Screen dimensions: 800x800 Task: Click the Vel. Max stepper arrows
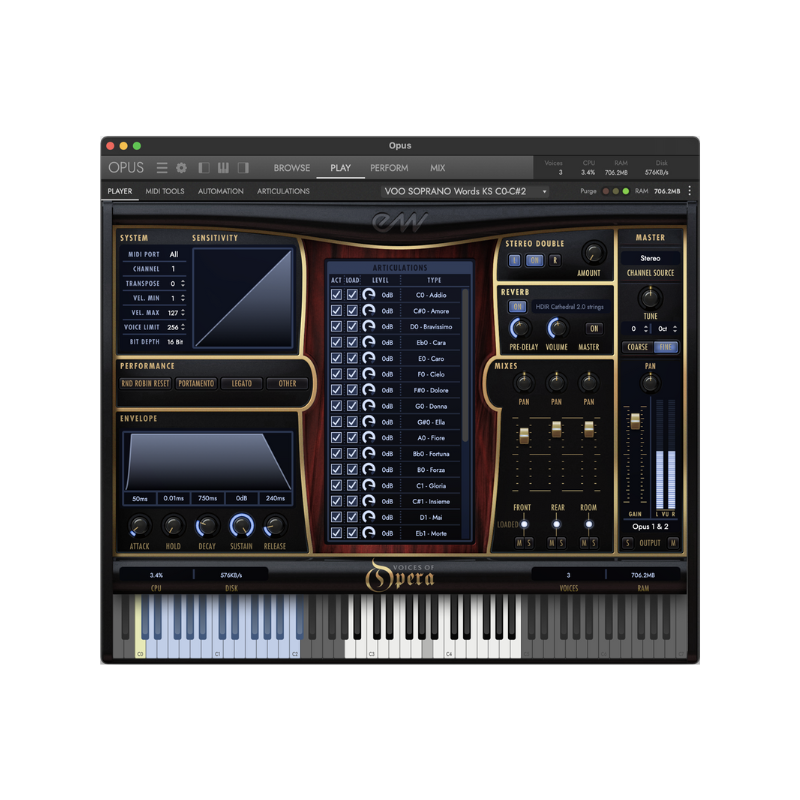tap(183, 313)
